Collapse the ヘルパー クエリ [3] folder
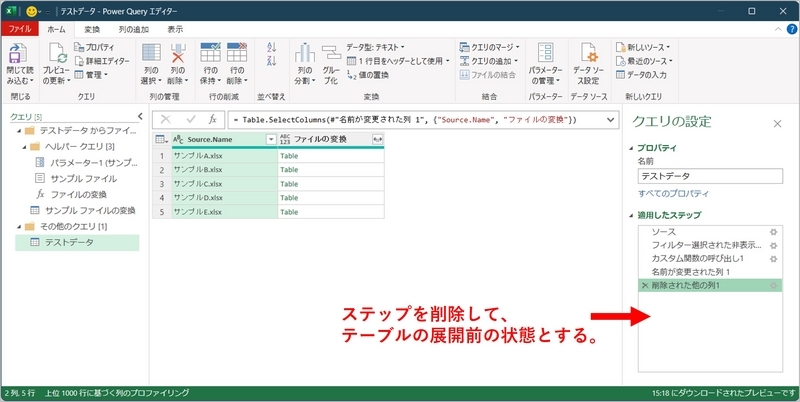This screenshot has height=402, width=800. (x=24, y=146)
